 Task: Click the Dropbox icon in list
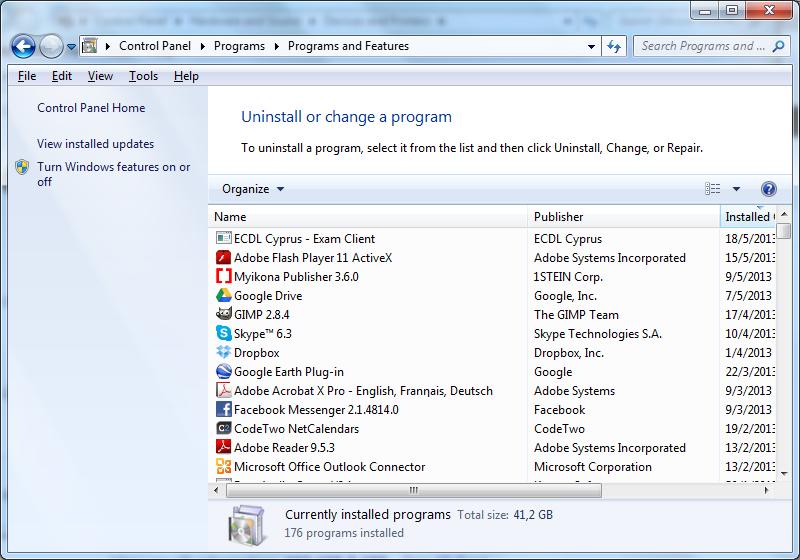click(223, 352)
